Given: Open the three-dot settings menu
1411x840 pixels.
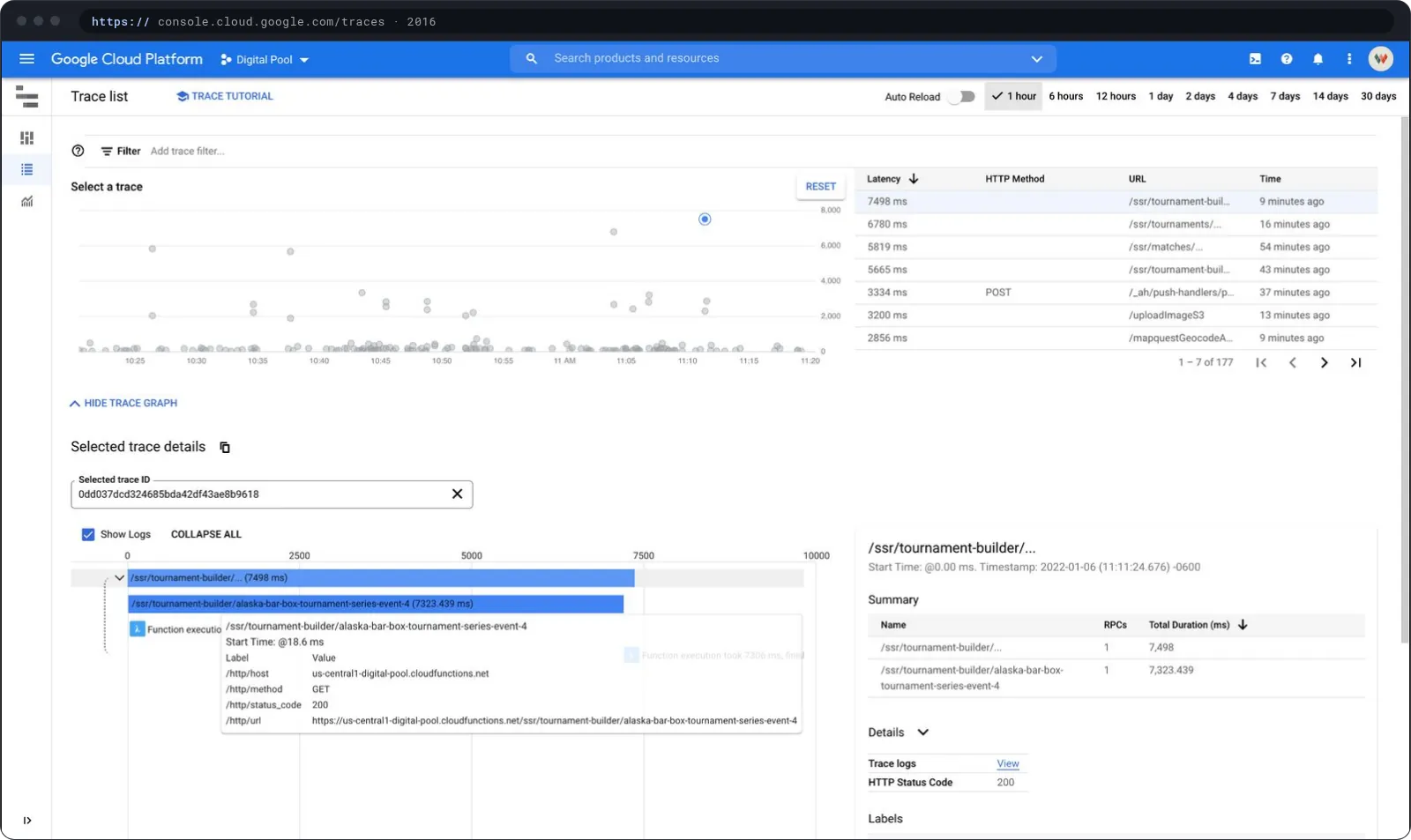Looking at the screenshot, I should [x=1348, y=59].
